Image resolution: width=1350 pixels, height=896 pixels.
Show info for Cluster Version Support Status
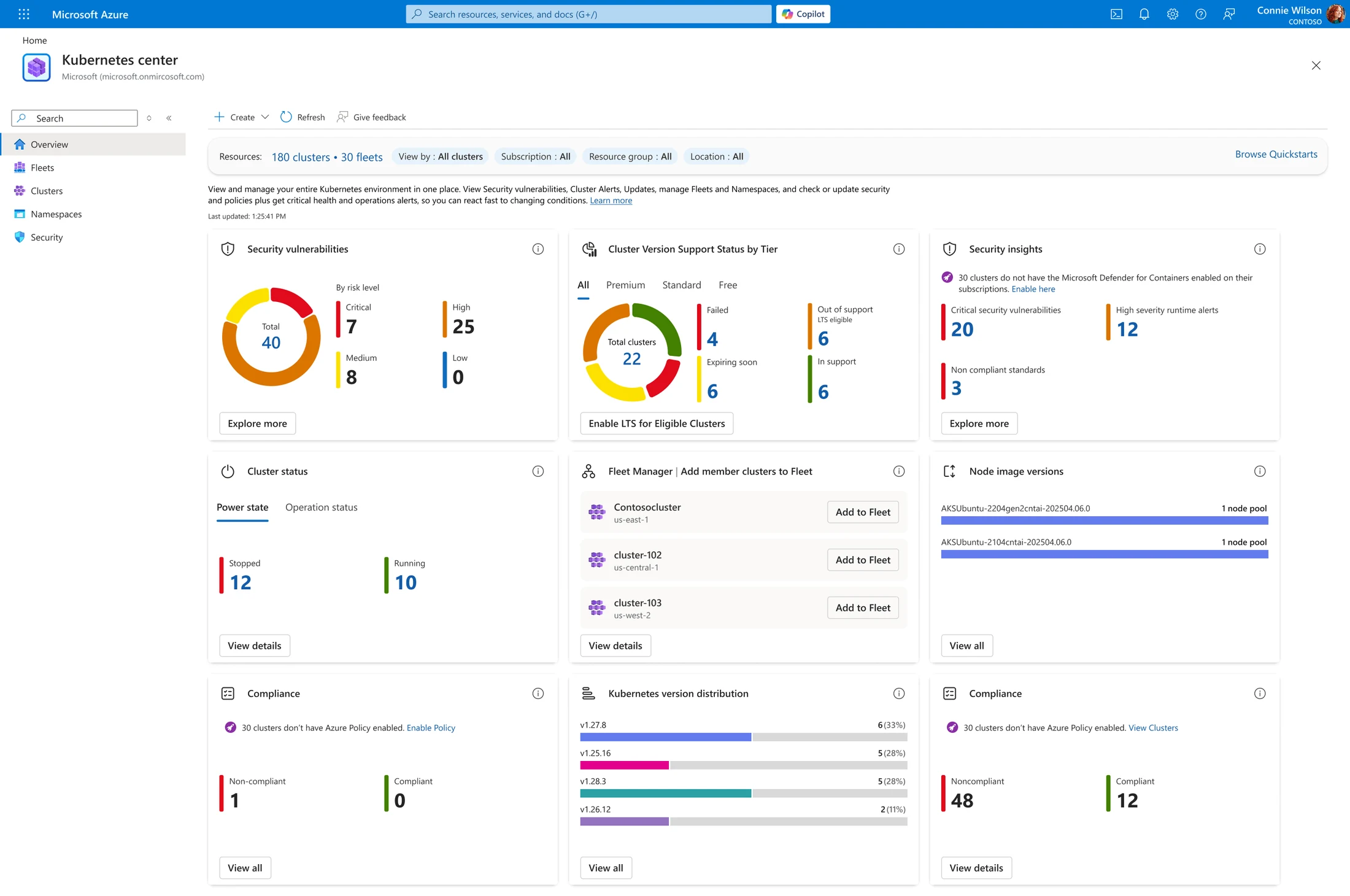click(x=899, y=249)
